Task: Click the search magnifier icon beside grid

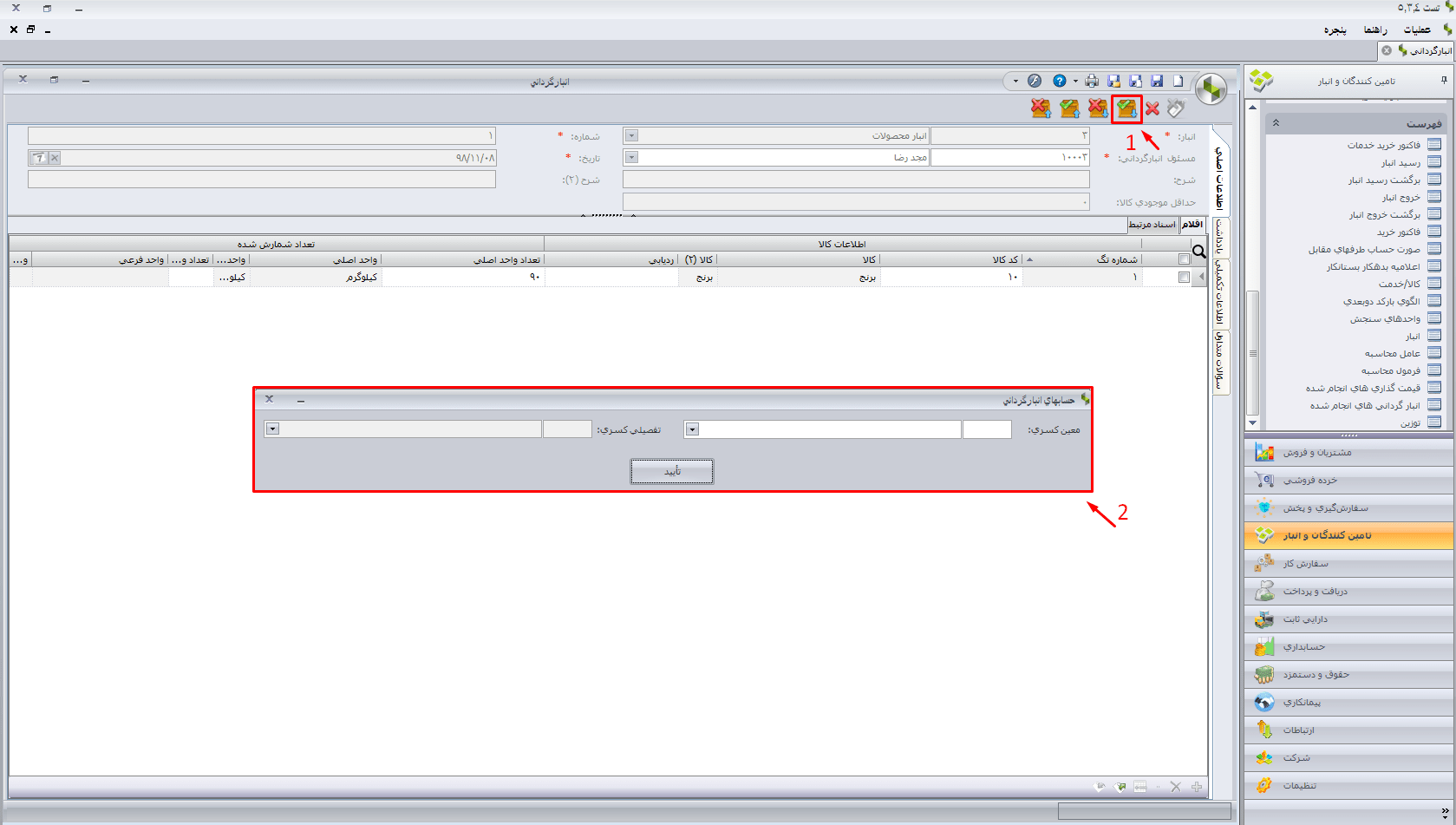Action: 1199,252
